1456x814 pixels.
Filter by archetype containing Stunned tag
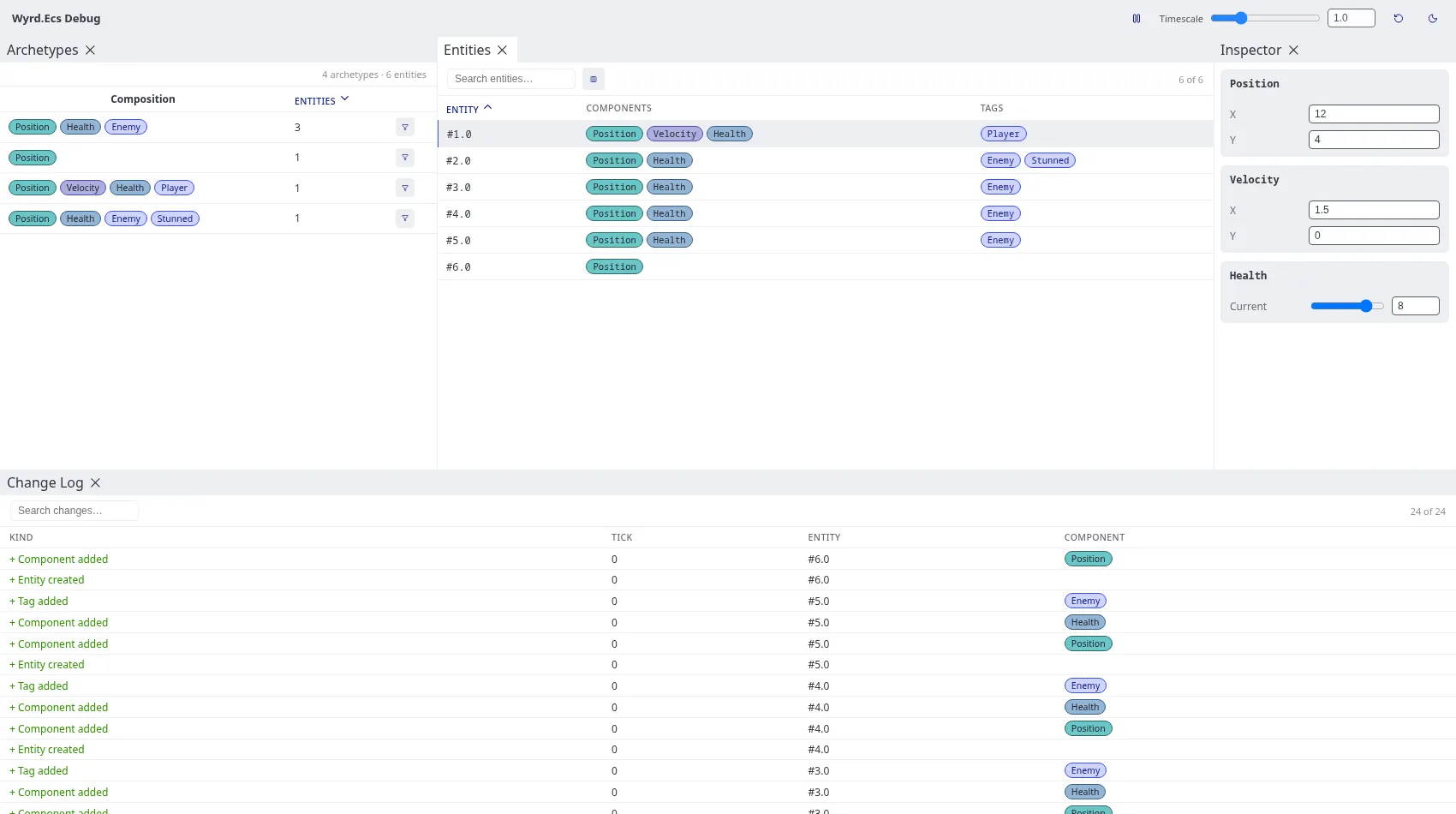[405, 218]
